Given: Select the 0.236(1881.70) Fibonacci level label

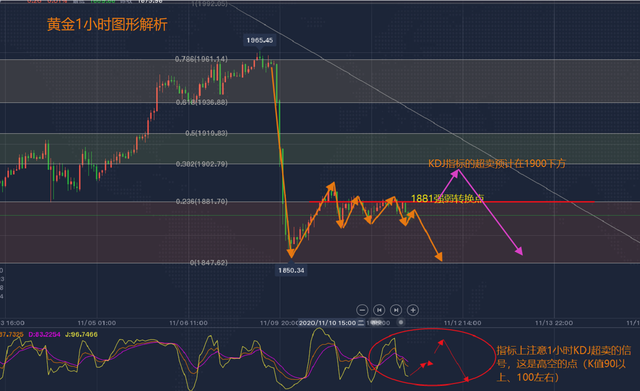Looking at the screenshot, I should coord(202,201).
